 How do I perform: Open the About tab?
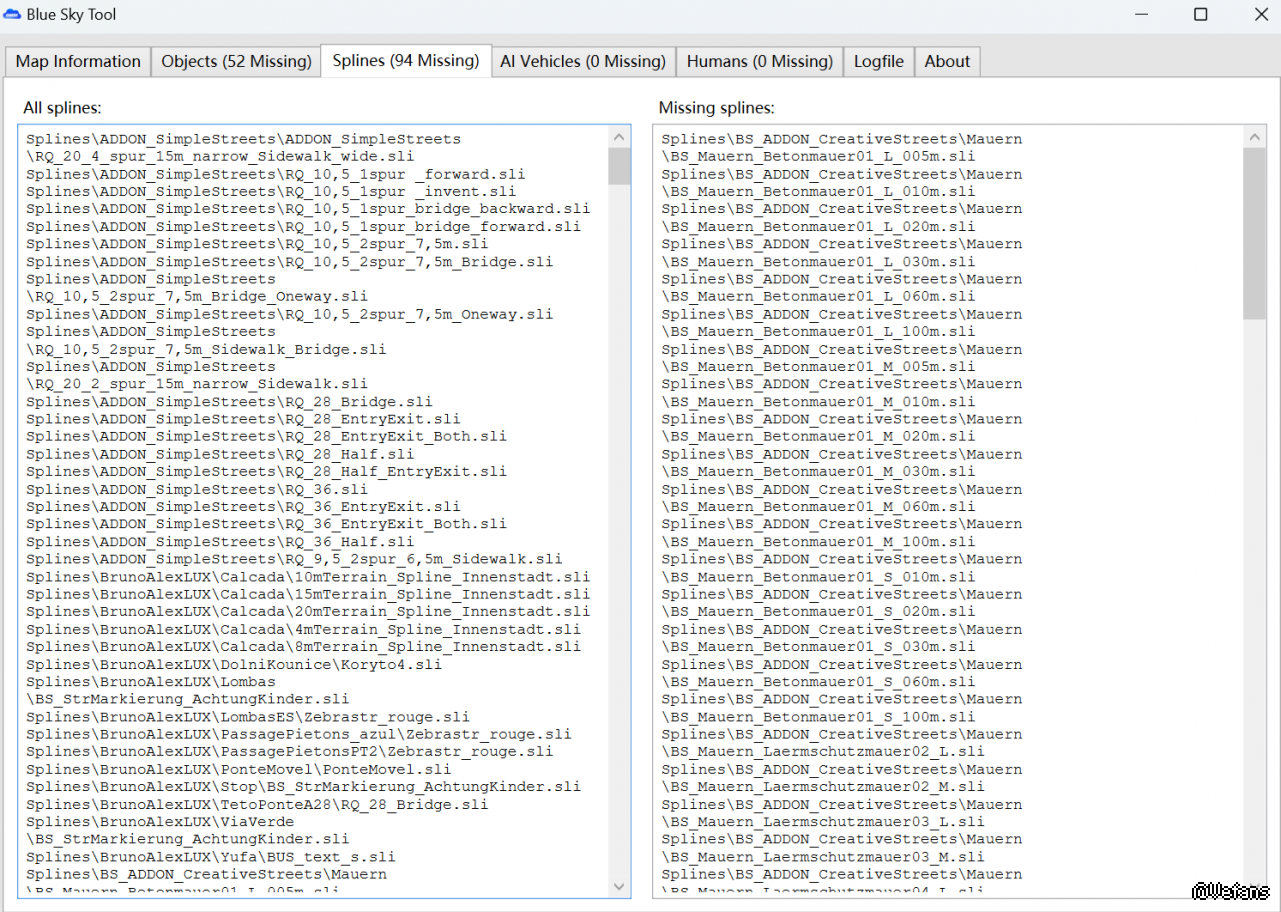coord(947,61)
